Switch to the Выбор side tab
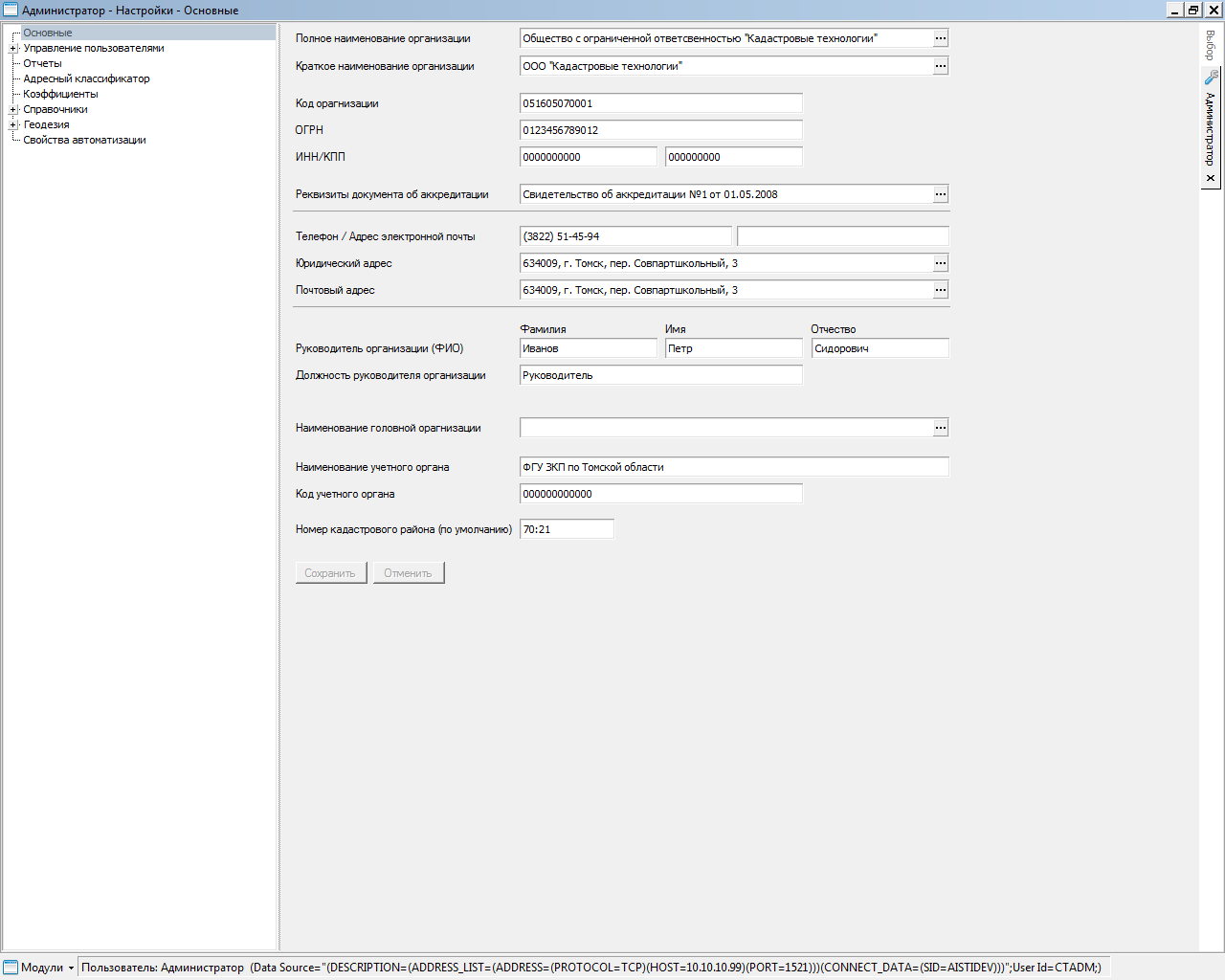Viewport: 1225px width, 980px height. pos(1211,45)
